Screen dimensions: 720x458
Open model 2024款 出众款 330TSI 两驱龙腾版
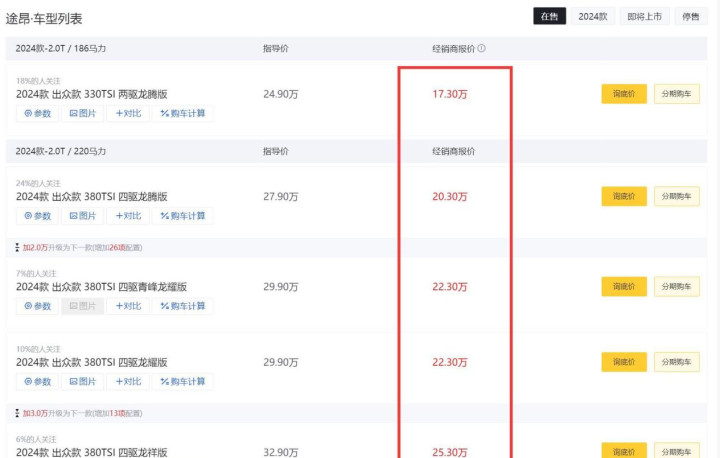91,94
